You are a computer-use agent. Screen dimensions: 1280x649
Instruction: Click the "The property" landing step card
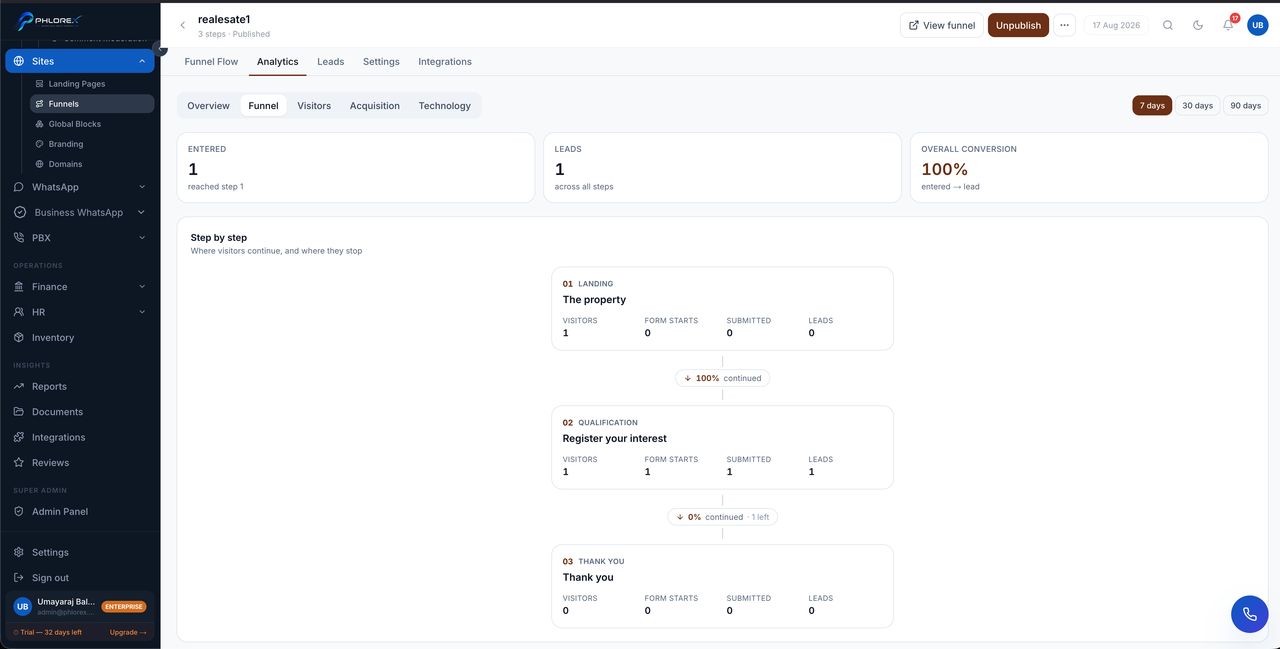click(722, 308)
